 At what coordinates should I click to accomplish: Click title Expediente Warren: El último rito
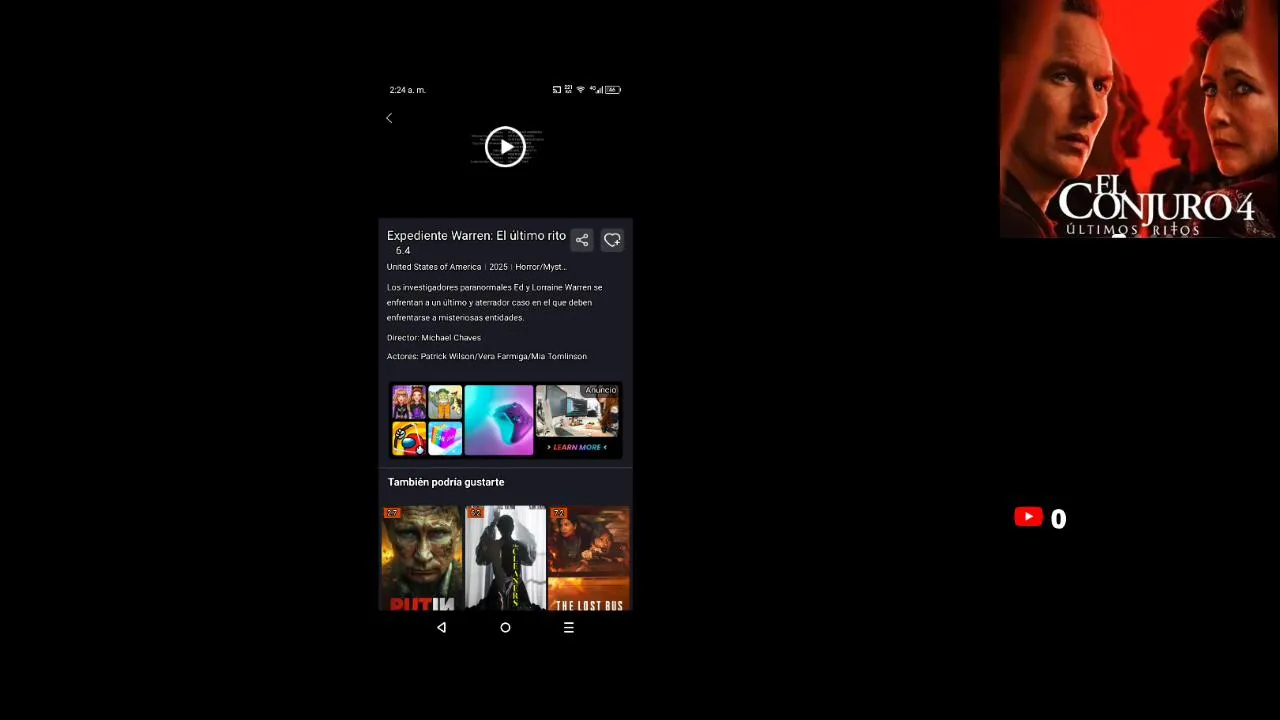click(476, 236)
